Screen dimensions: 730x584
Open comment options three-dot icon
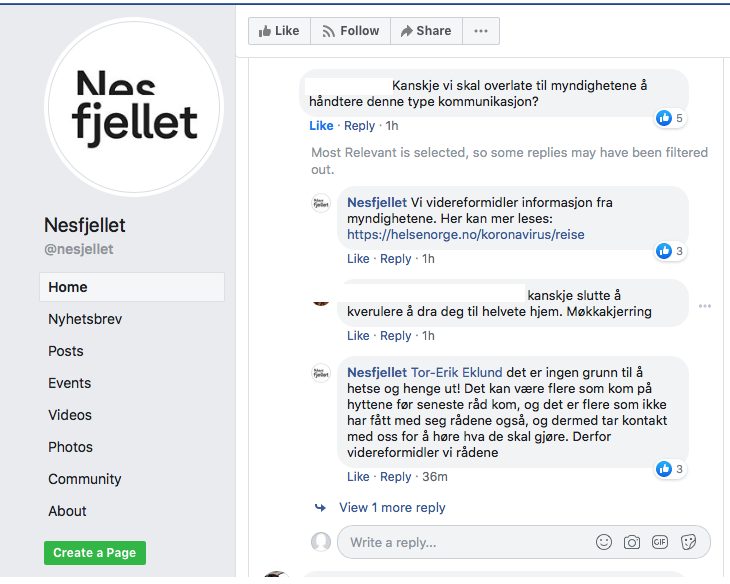click(x=705, y=306)
